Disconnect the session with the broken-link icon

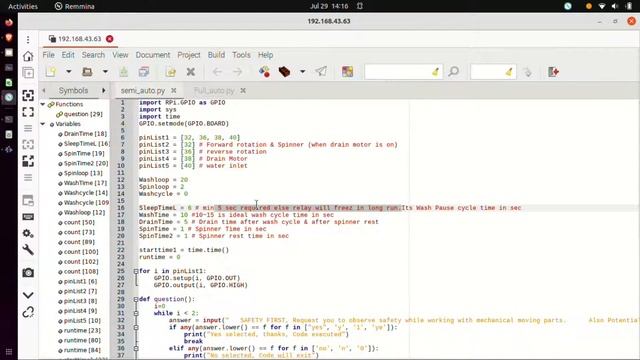click(28, 312)
